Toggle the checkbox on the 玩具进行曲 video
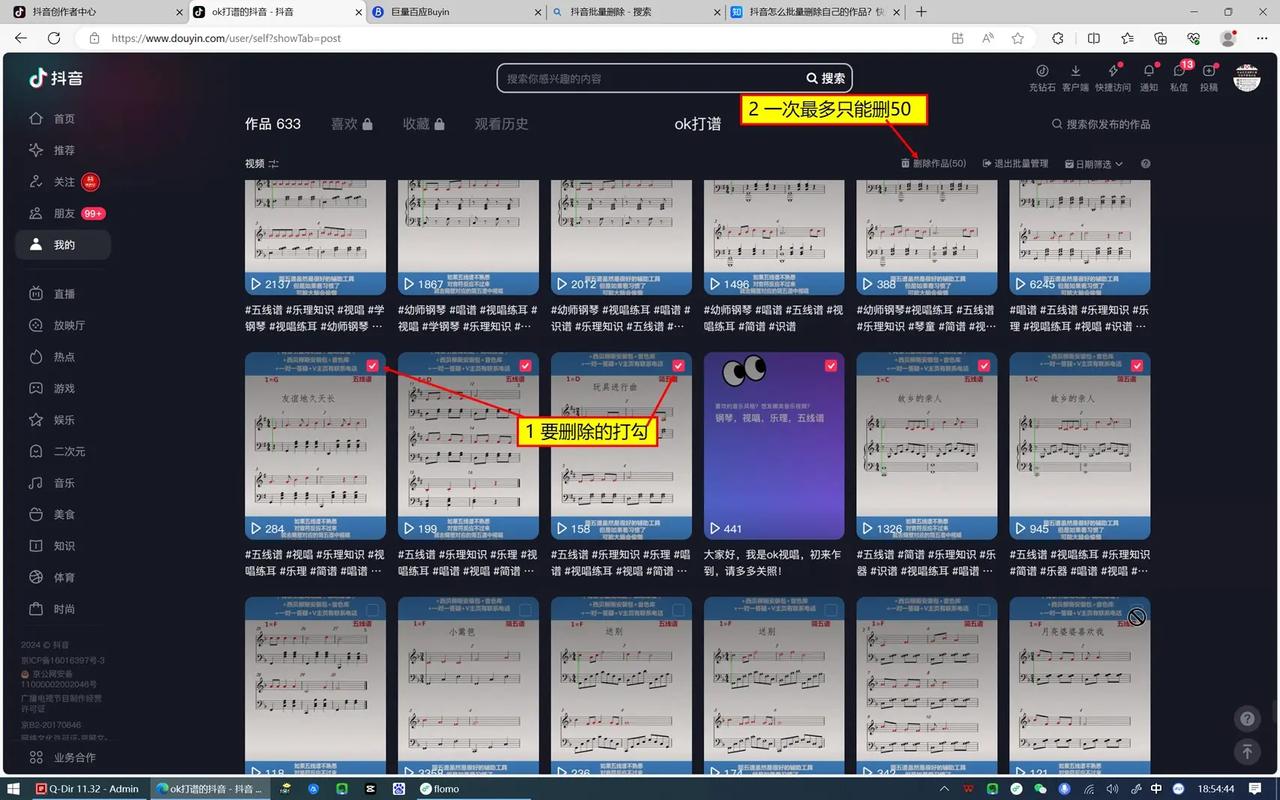 click(677, 366)
